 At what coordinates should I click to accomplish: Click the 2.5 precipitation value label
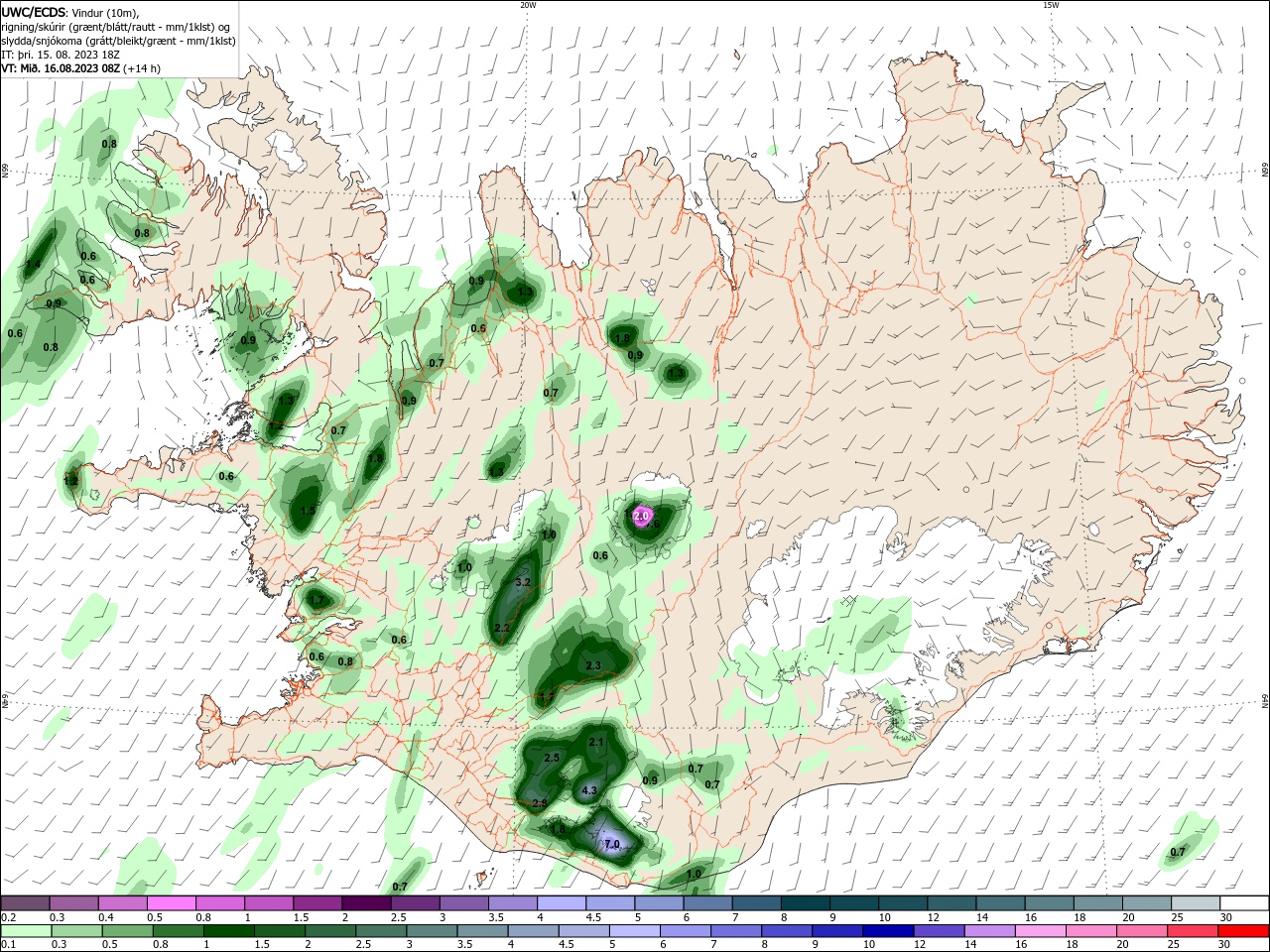click(553, 758)
